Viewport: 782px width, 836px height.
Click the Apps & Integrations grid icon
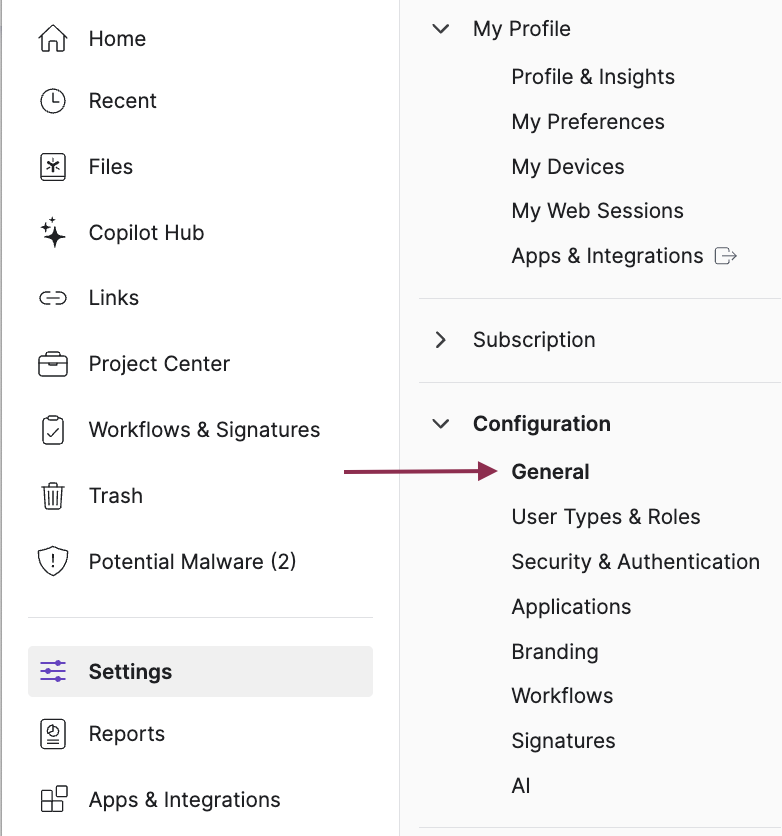pyautogui.click(x=51, y=799)
